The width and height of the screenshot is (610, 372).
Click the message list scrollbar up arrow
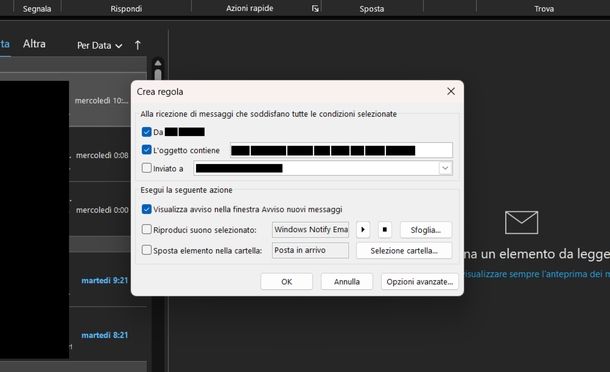[x=158, y=63]
